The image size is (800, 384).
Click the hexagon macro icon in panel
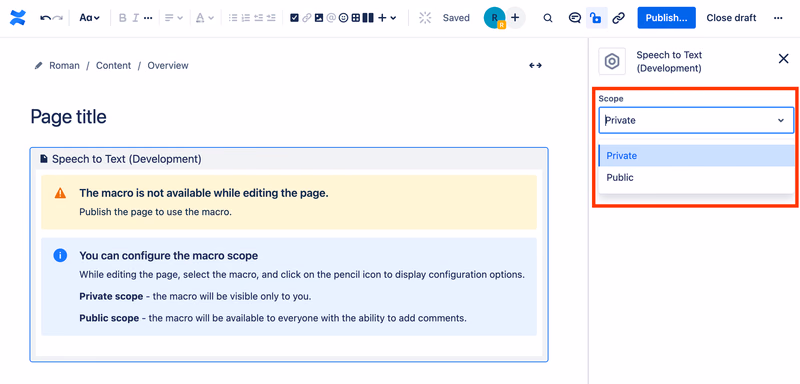point(612,62)
